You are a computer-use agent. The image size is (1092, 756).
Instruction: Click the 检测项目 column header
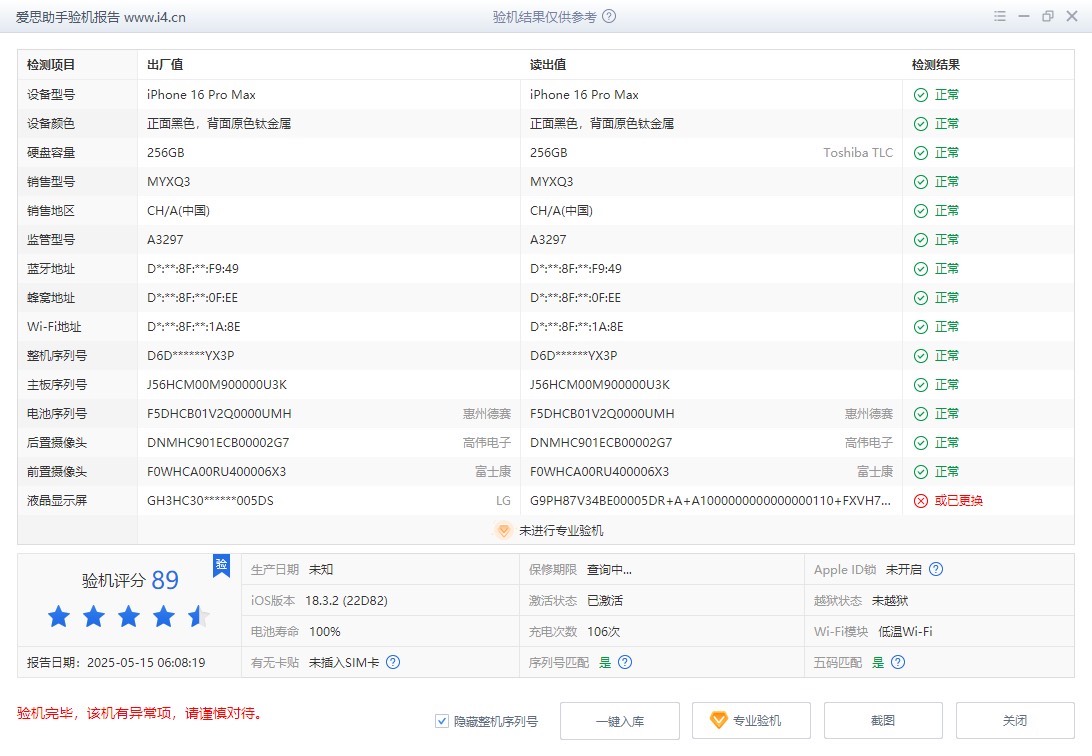pos(51,65)
